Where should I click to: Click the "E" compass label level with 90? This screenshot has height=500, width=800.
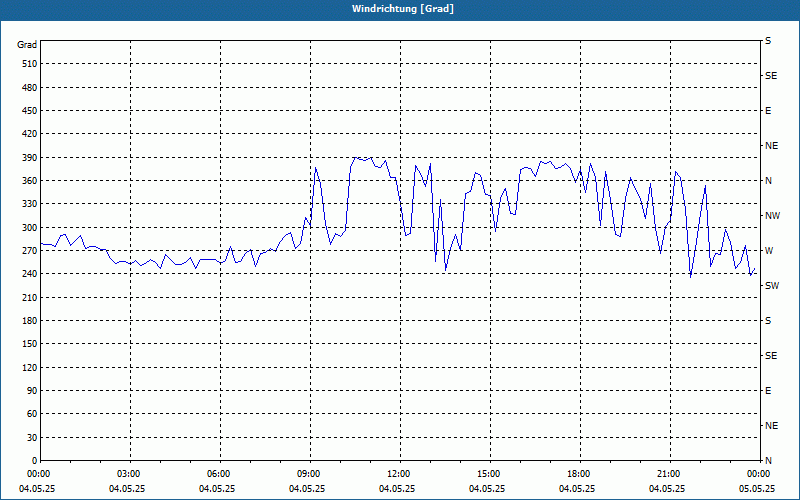[x=768, y=391]
